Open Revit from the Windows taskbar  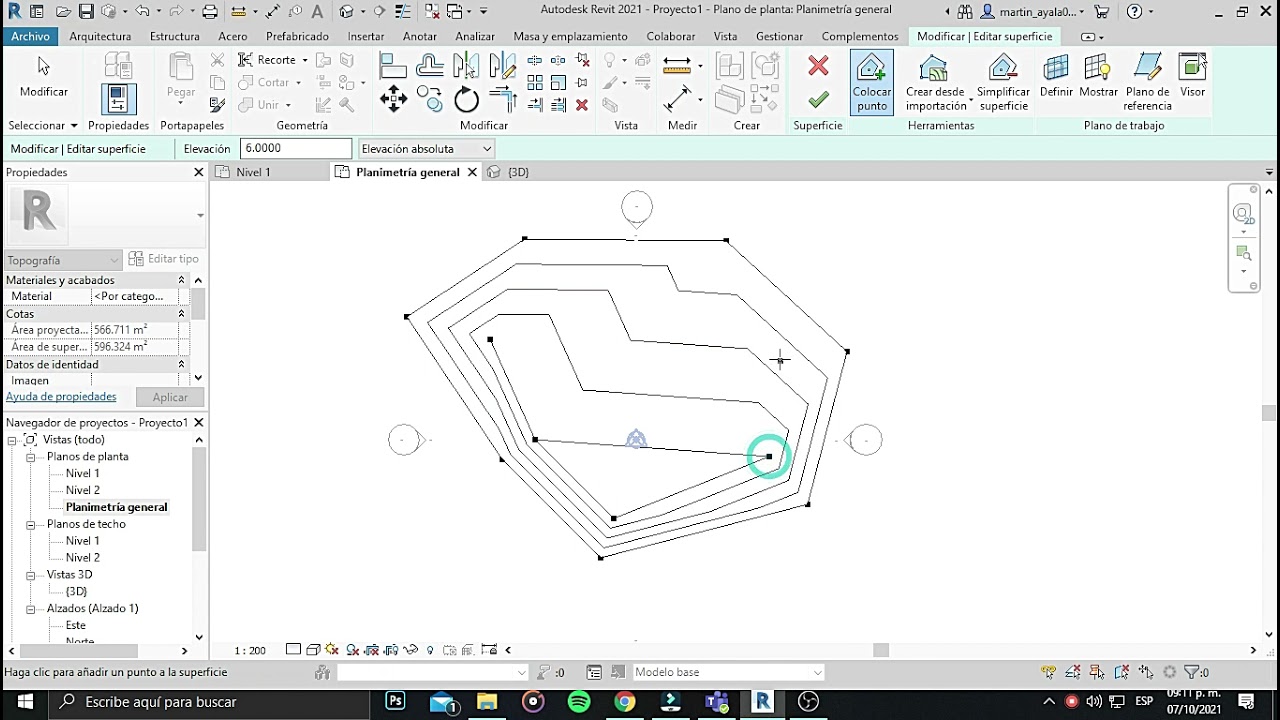[762, 702]
